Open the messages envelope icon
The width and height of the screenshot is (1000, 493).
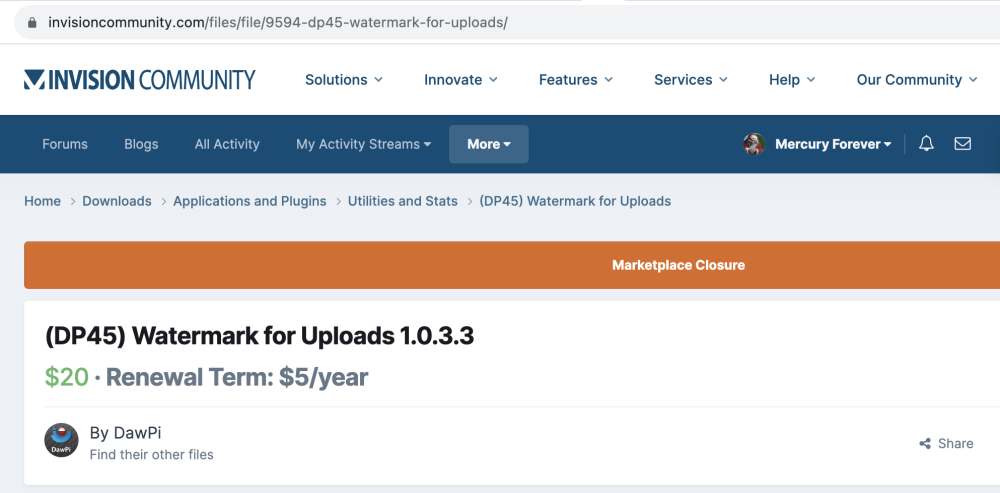tap(962, 144)
